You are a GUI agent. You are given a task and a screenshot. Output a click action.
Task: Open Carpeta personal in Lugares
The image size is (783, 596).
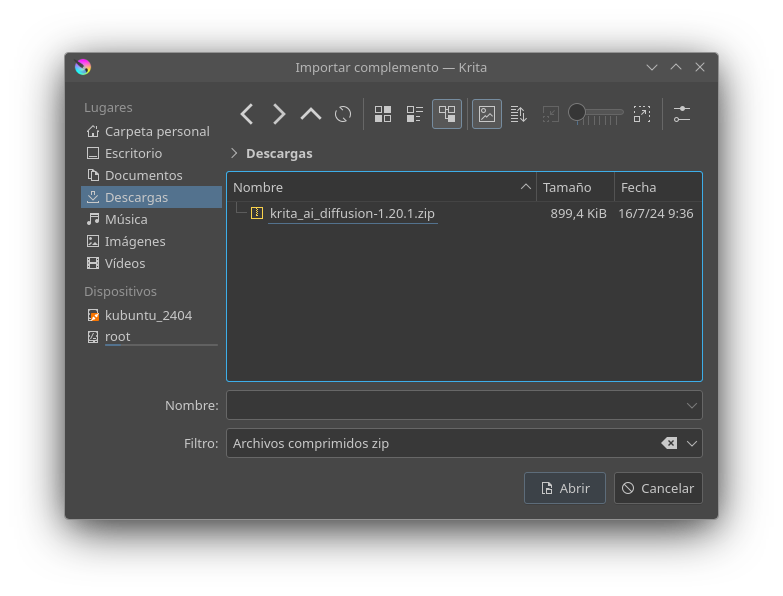click(x=151, y=131)
